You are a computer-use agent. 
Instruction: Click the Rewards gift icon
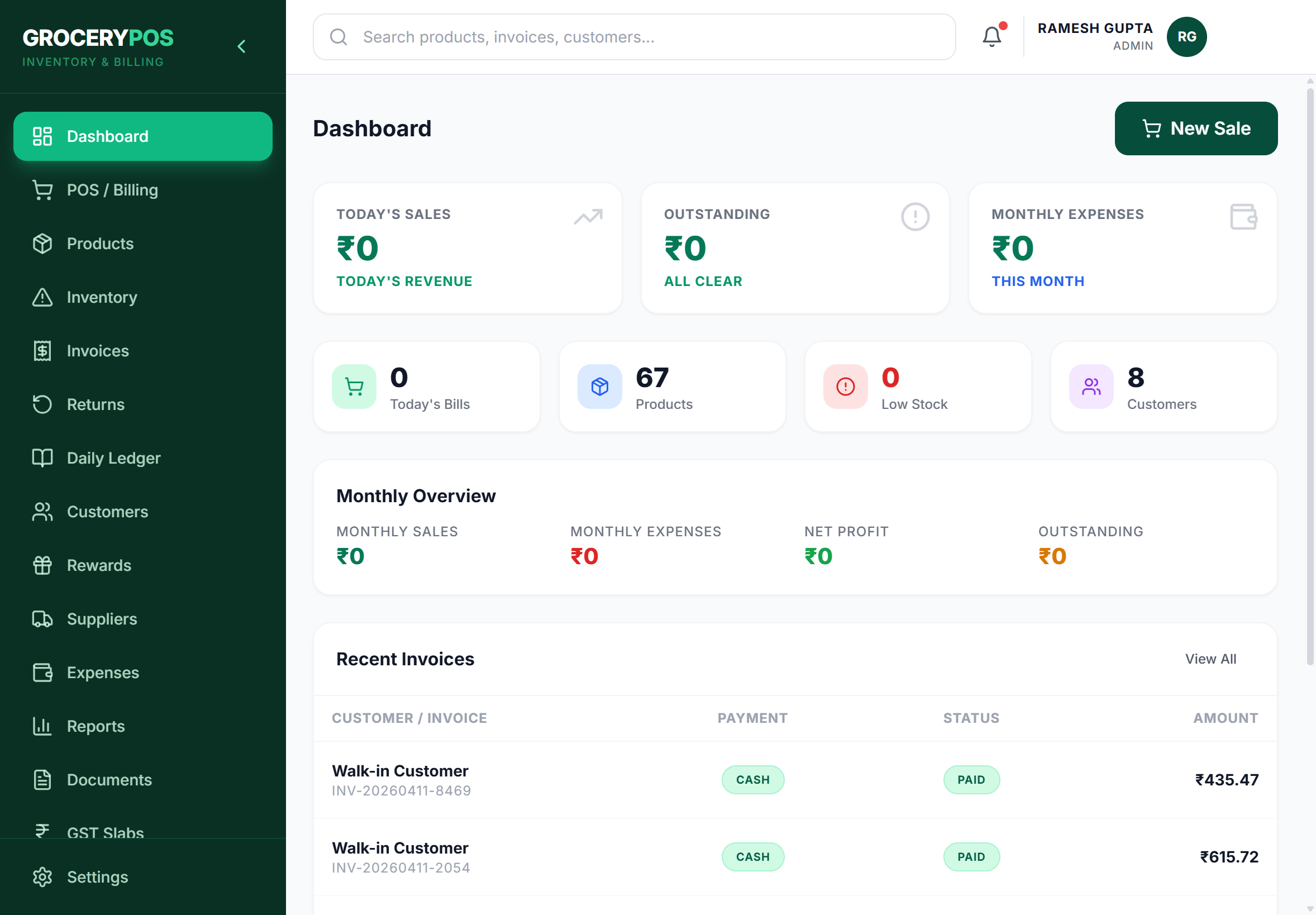coord(42,565)
